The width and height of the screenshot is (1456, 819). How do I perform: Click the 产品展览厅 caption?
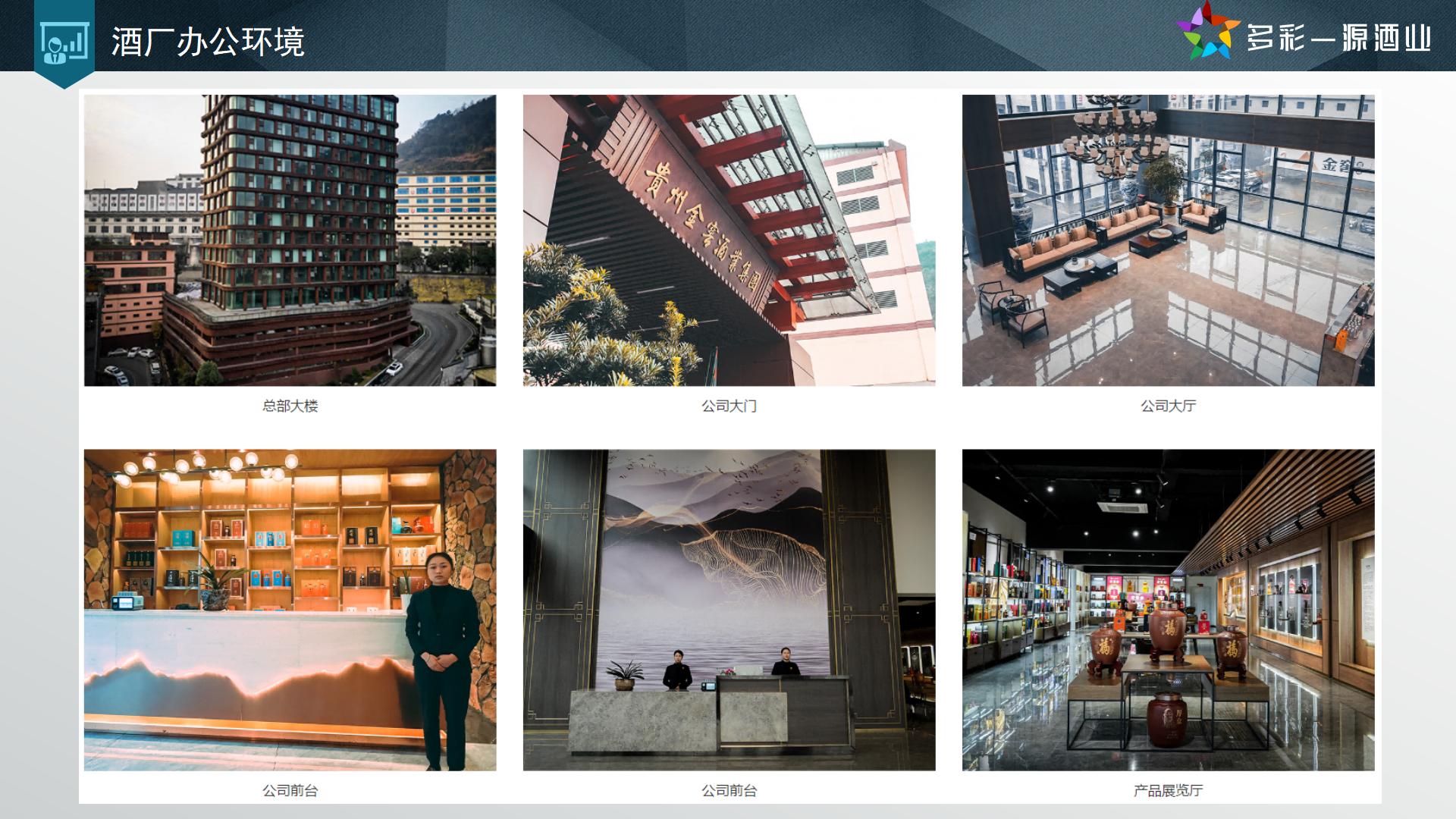(1168, 790)
